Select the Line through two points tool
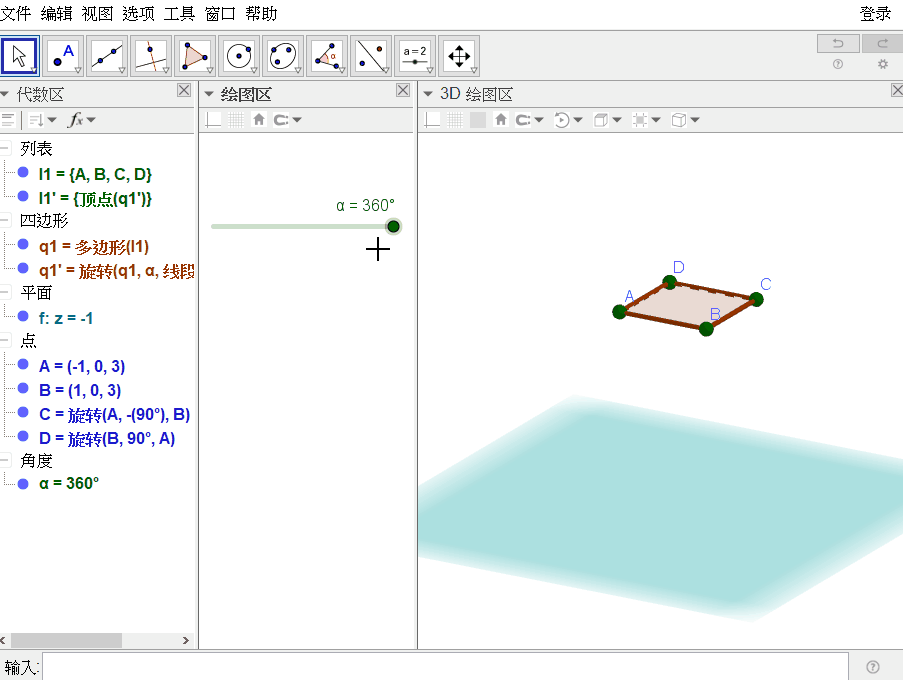Image resolution: width=903 pixels, height=680 pixels. point(108,56)
